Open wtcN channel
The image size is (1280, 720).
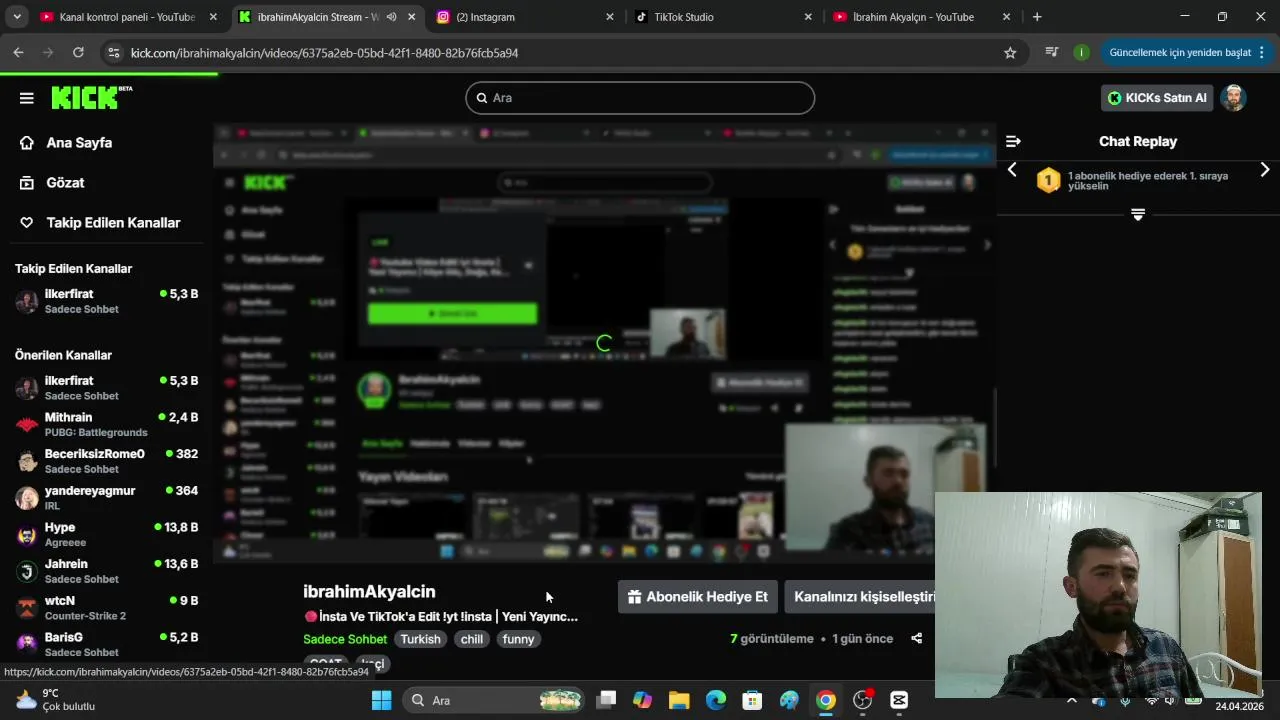click(106, 608)
